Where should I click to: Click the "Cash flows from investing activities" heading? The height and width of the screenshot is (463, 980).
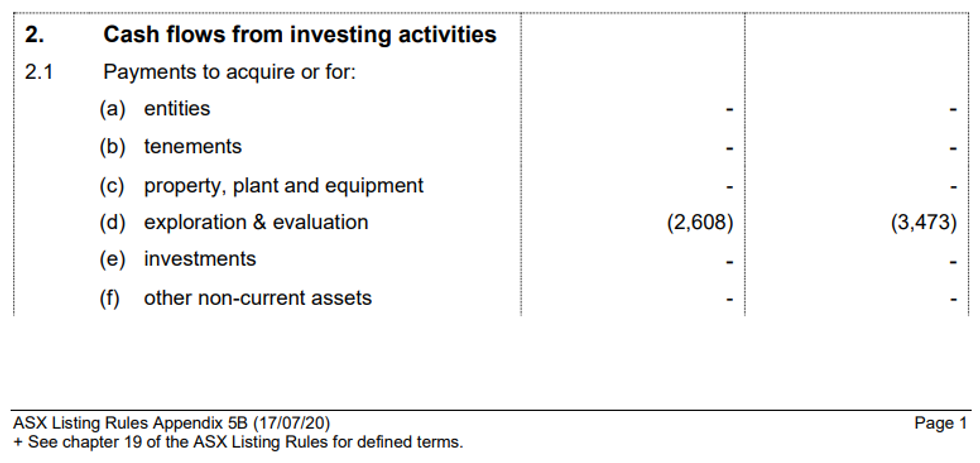(300, 35)
